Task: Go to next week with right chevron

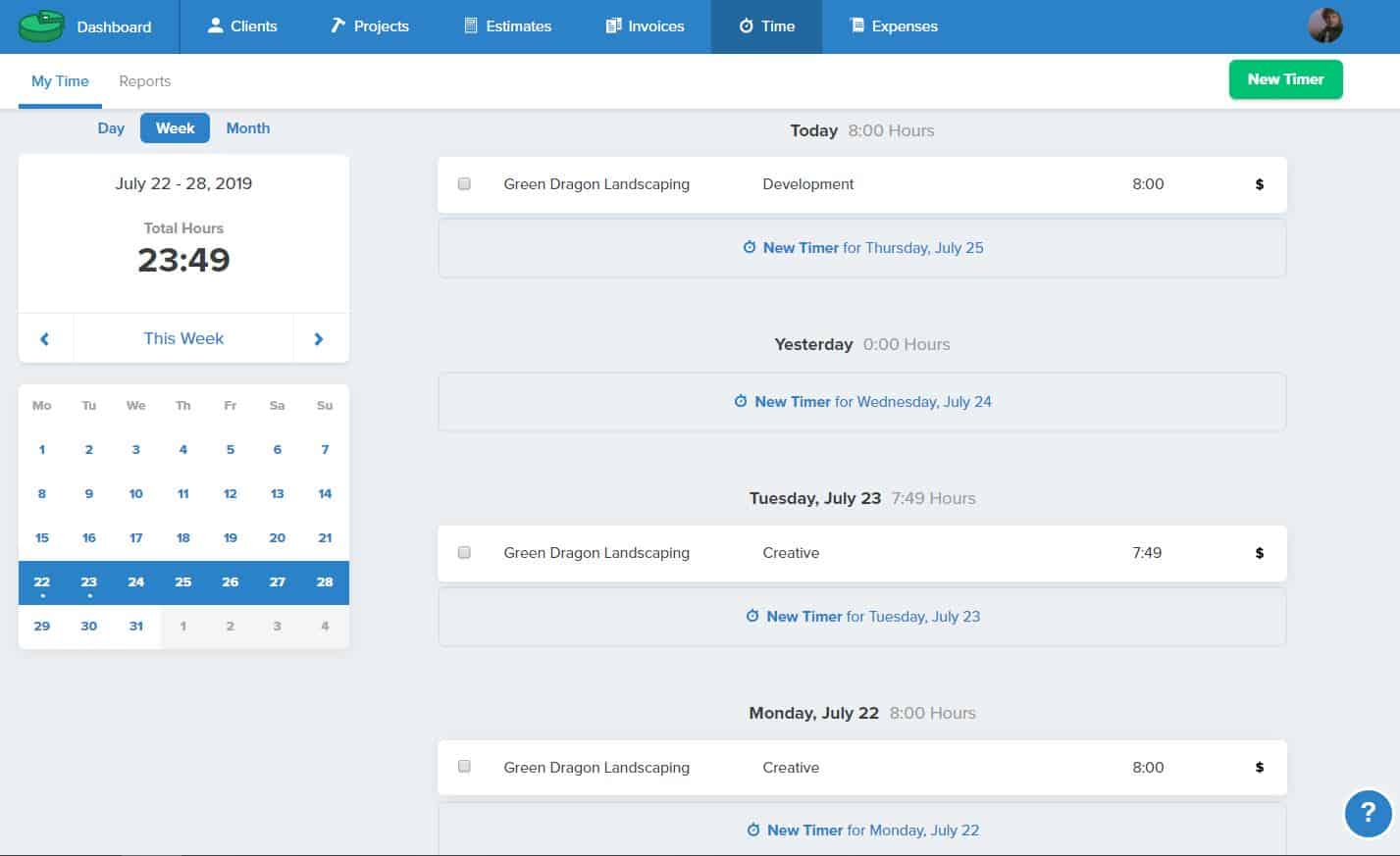Action: [319, 338]
